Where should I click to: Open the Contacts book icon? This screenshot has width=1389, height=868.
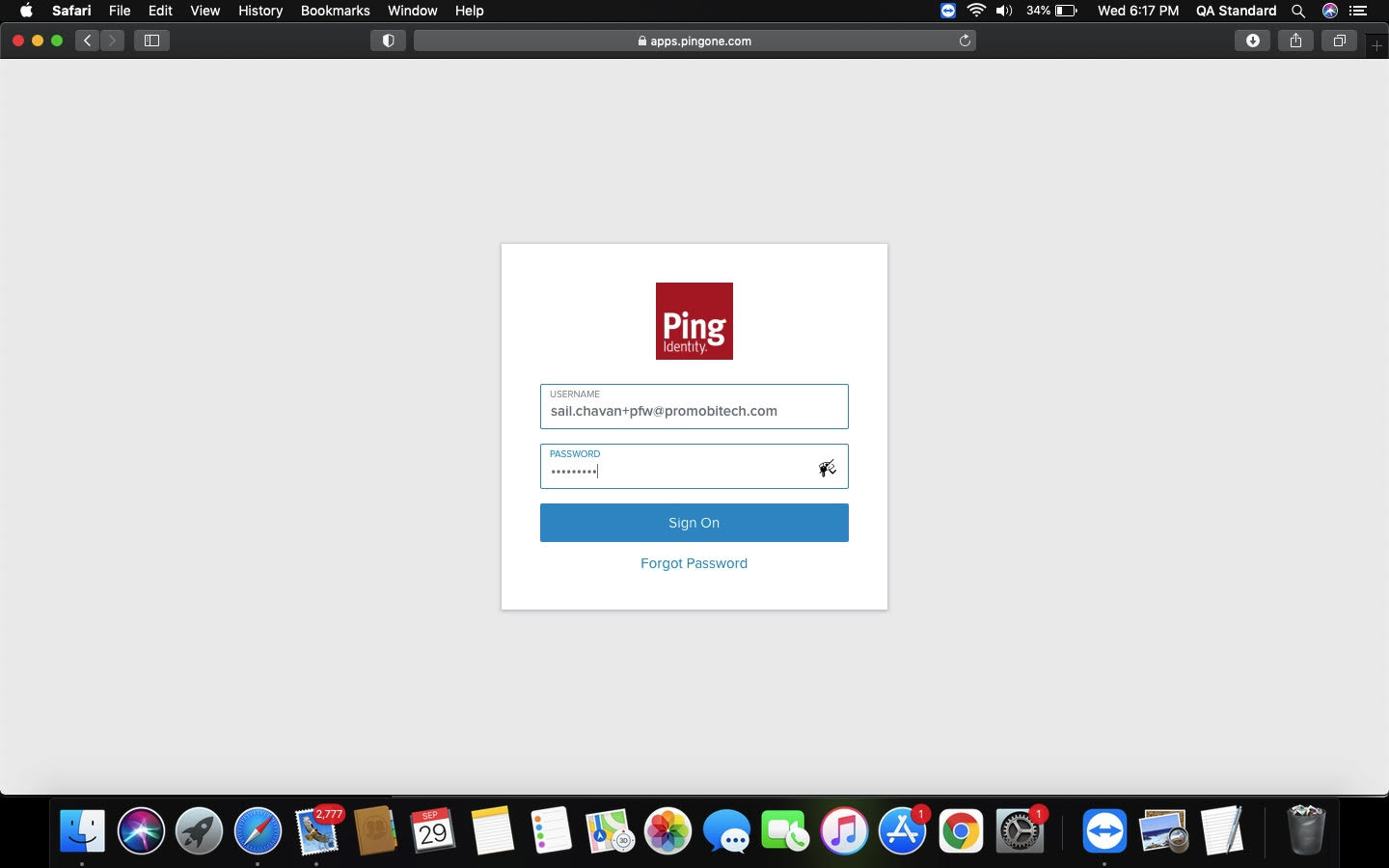(x=375, y=830)
